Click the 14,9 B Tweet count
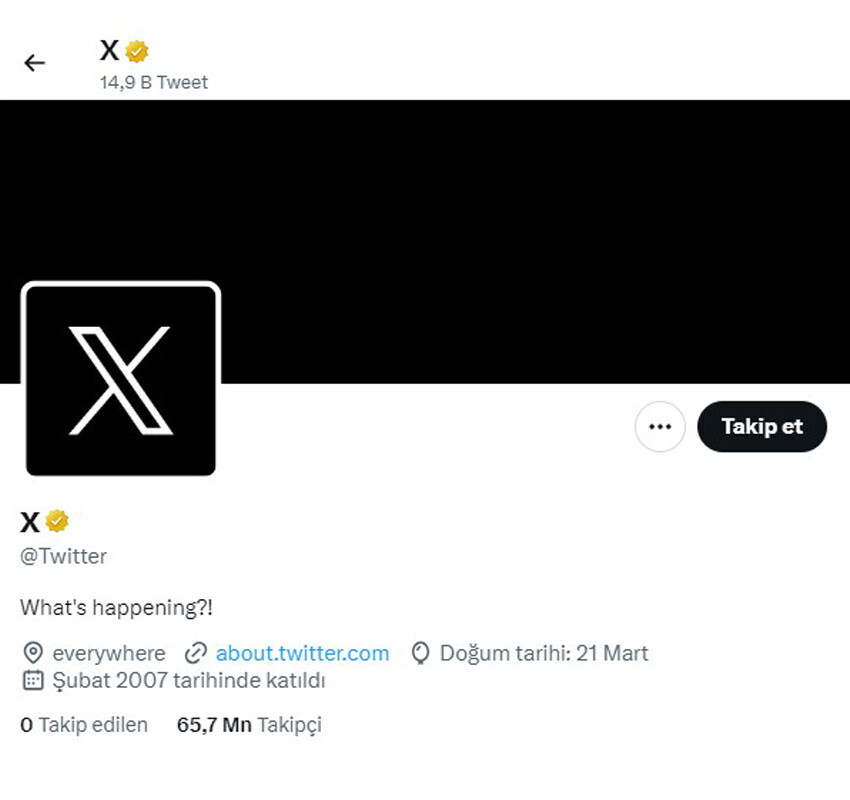The image size is (850, 800). click(x=154, y=83)
